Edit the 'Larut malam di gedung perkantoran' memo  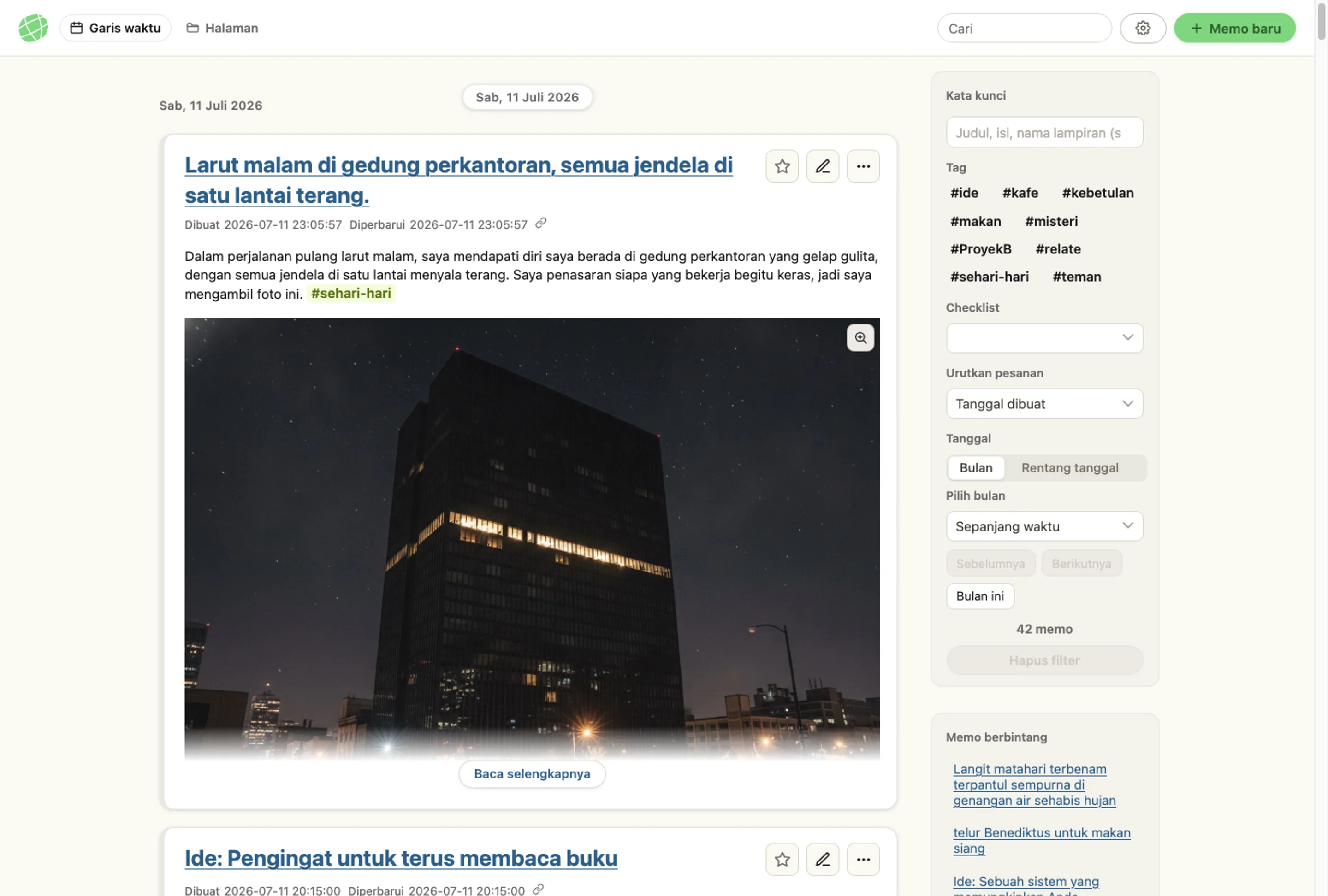(x=822, y=166)
